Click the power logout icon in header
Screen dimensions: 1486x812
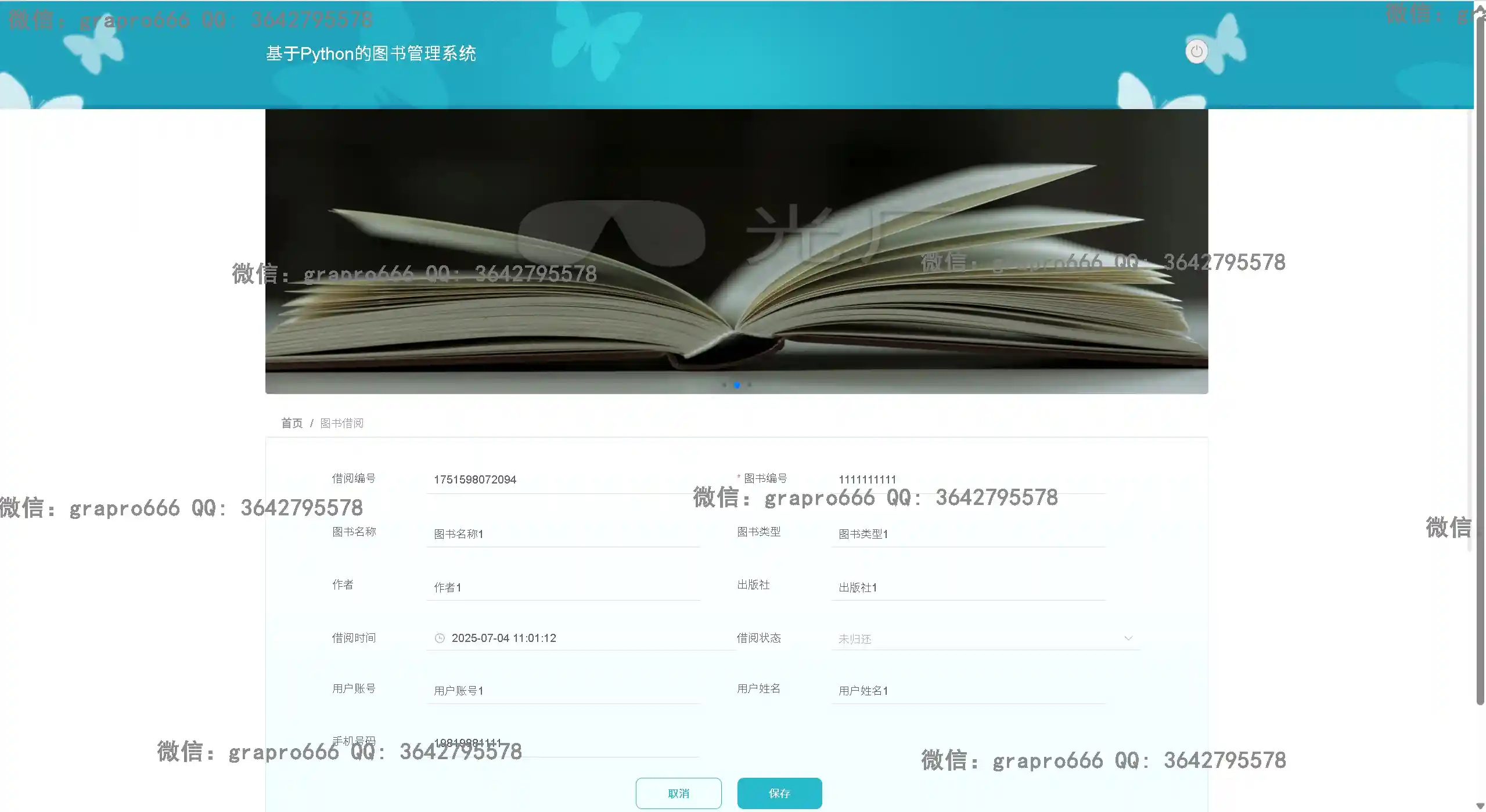pos(1196,52)
